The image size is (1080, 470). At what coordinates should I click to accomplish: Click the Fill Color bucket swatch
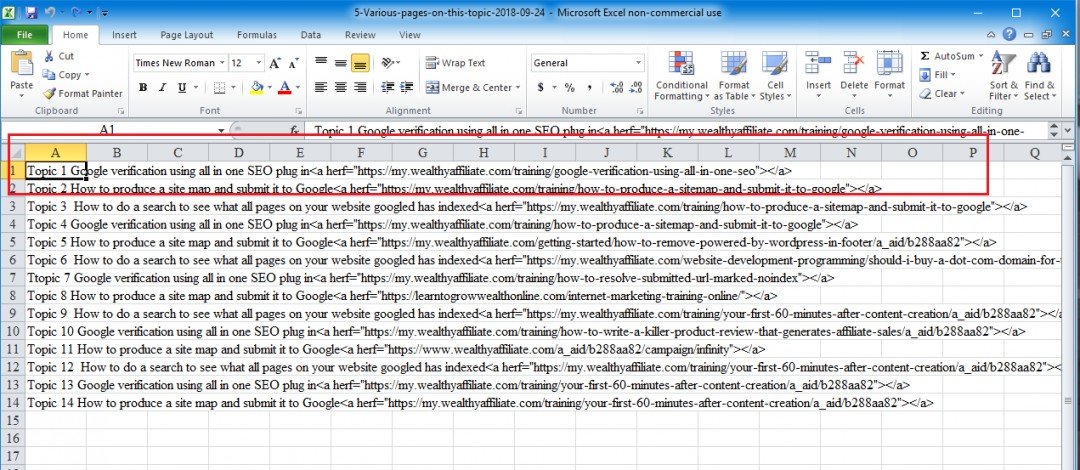coord(257,88)
